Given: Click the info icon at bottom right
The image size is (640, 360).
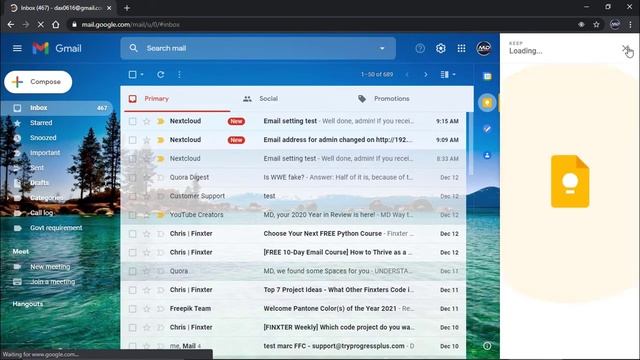Looking at the screenshot, I should pos(487,346).
